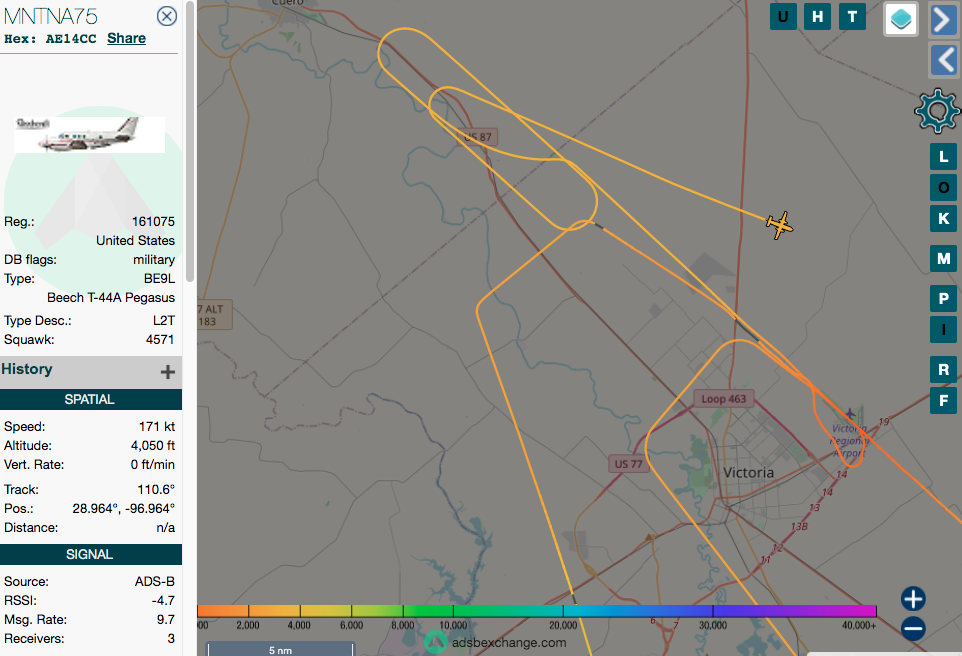The height and width of the screenshot is (656, 962).
Task: Click the speed value 171 kt
Action: (x=156, y=426)
